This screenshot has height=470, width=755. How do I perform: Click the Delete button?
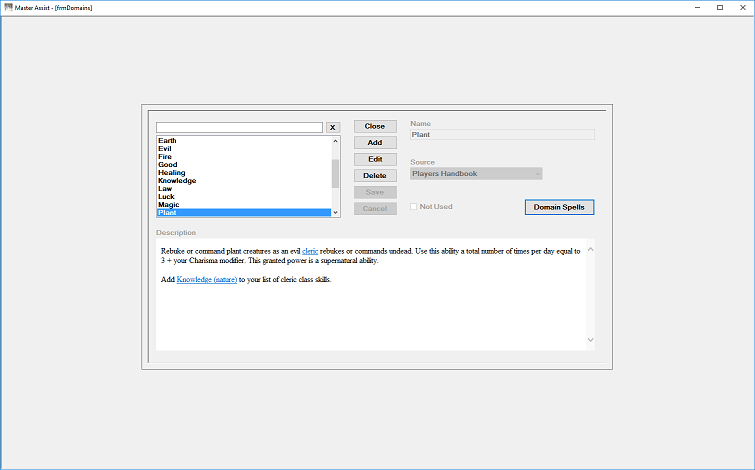375,176
